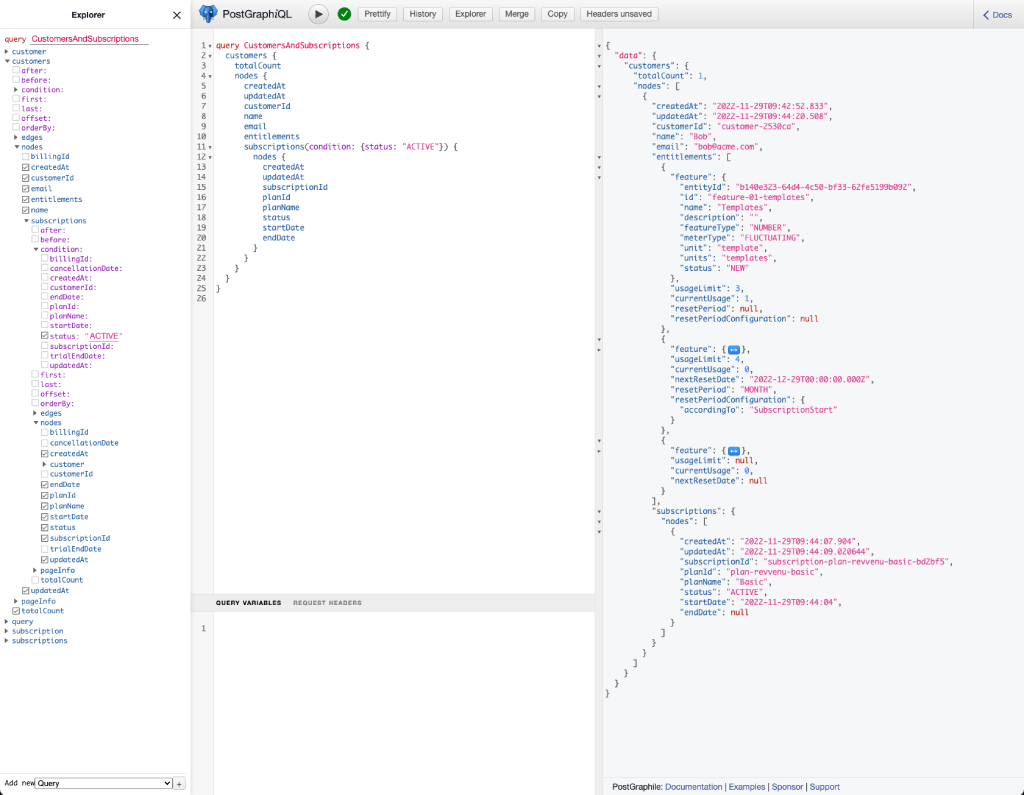Open the Docs panel
This screenshot has width=1024, height=795.
click(997, 15)
